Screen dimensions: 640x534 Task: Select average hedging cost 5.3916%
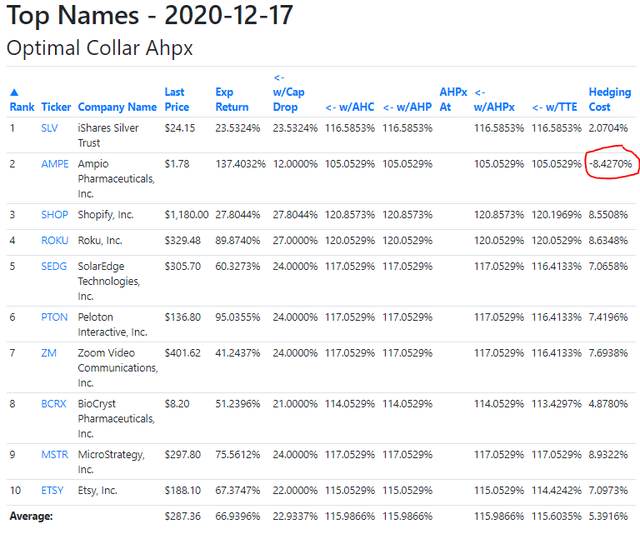click(608, 516)
